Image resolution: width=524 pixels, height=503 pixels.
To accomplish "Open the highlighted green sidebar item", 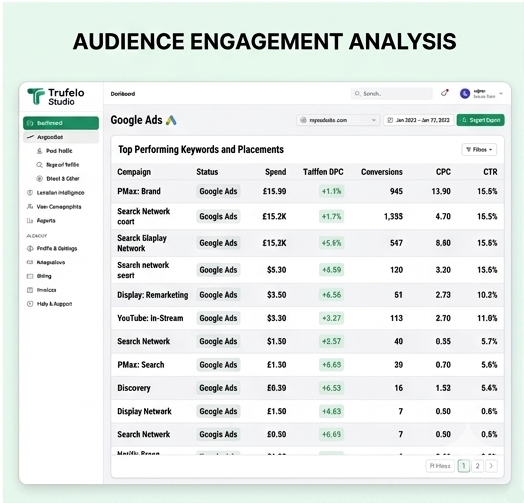I will click(x=61, y=123).
